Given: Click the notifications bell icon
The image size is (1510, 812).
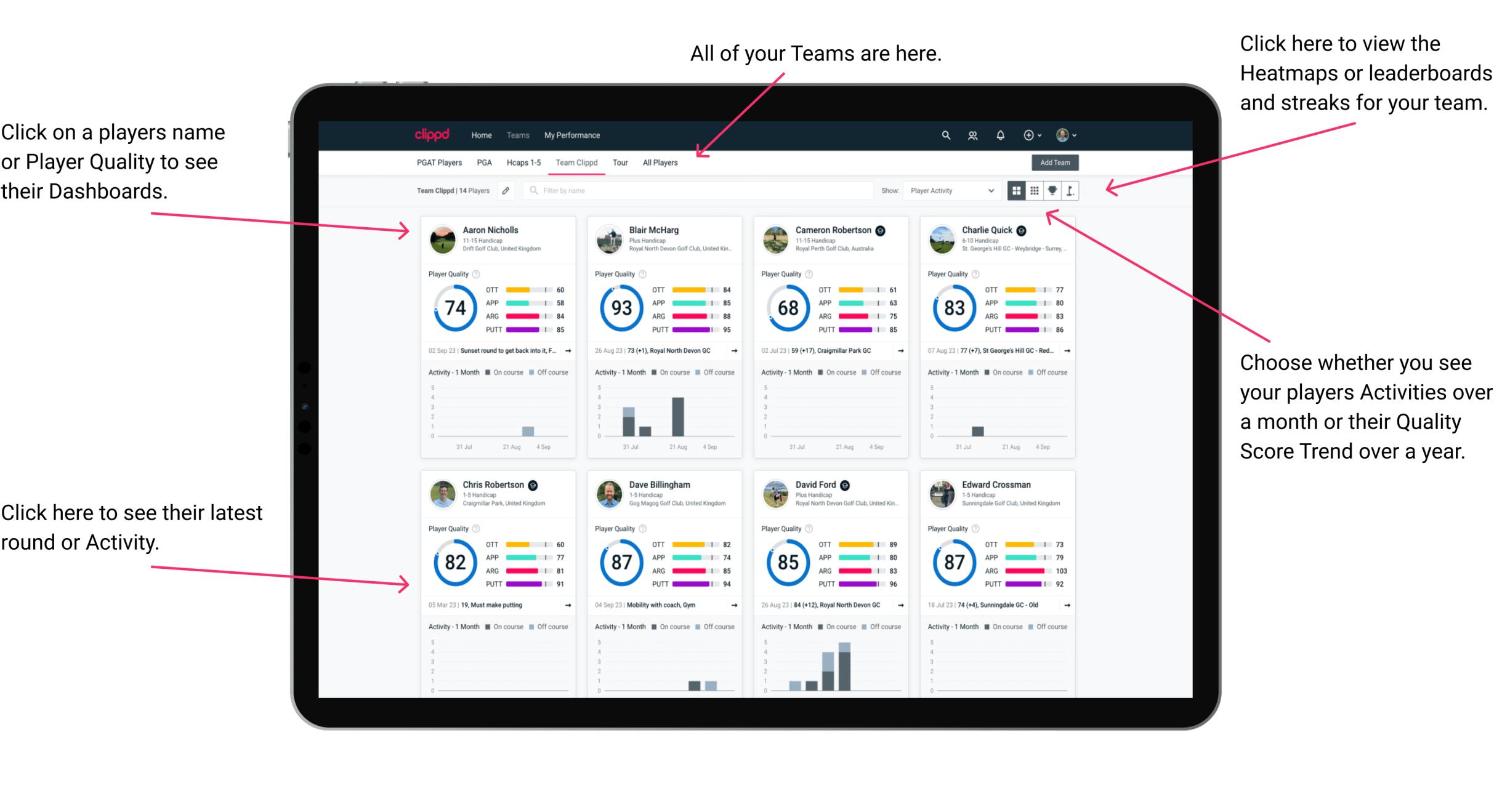Looking at the screenshot, I should (x=1001, y=135).
